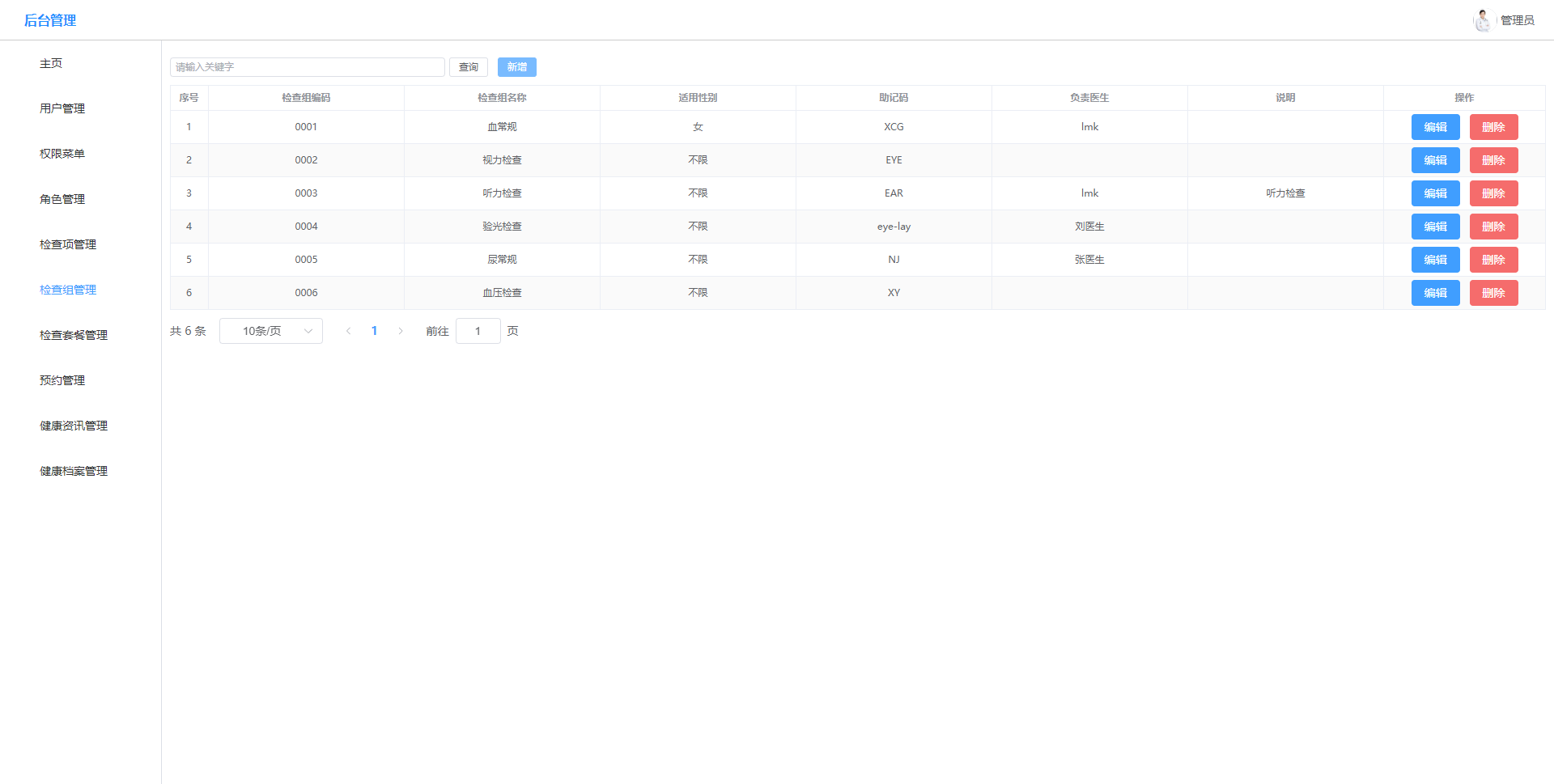Click the 后台管理 title link
The height and width of the screenshot is (784, 1554).
(x=50, y=20)
